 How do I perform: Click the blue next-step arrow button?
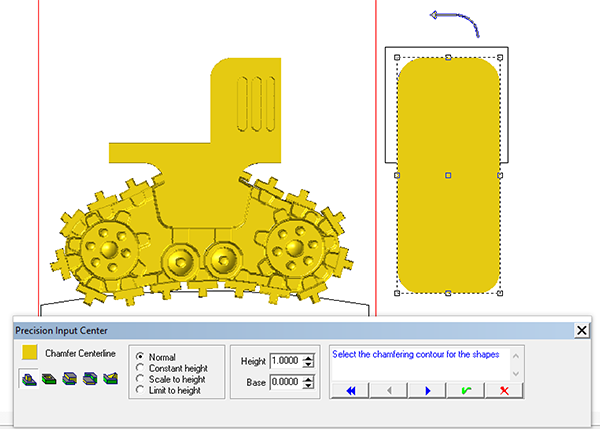pos(427,390)
